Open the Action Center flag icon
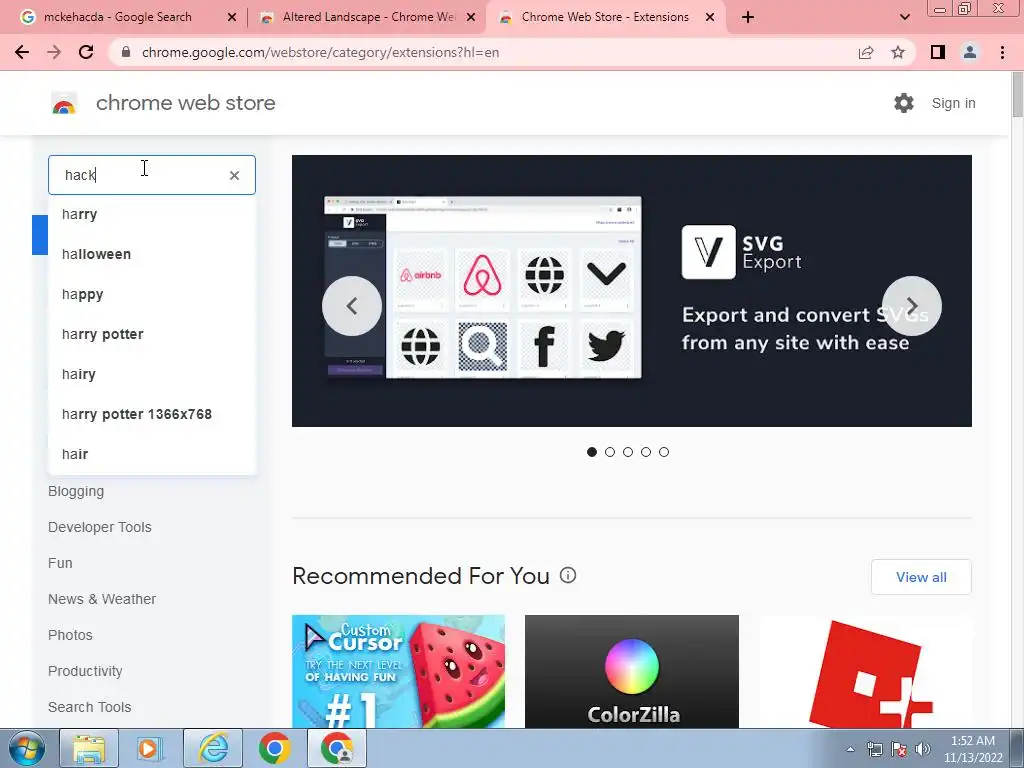Screen dimensions: 1024x768 [x=899, y=749]
